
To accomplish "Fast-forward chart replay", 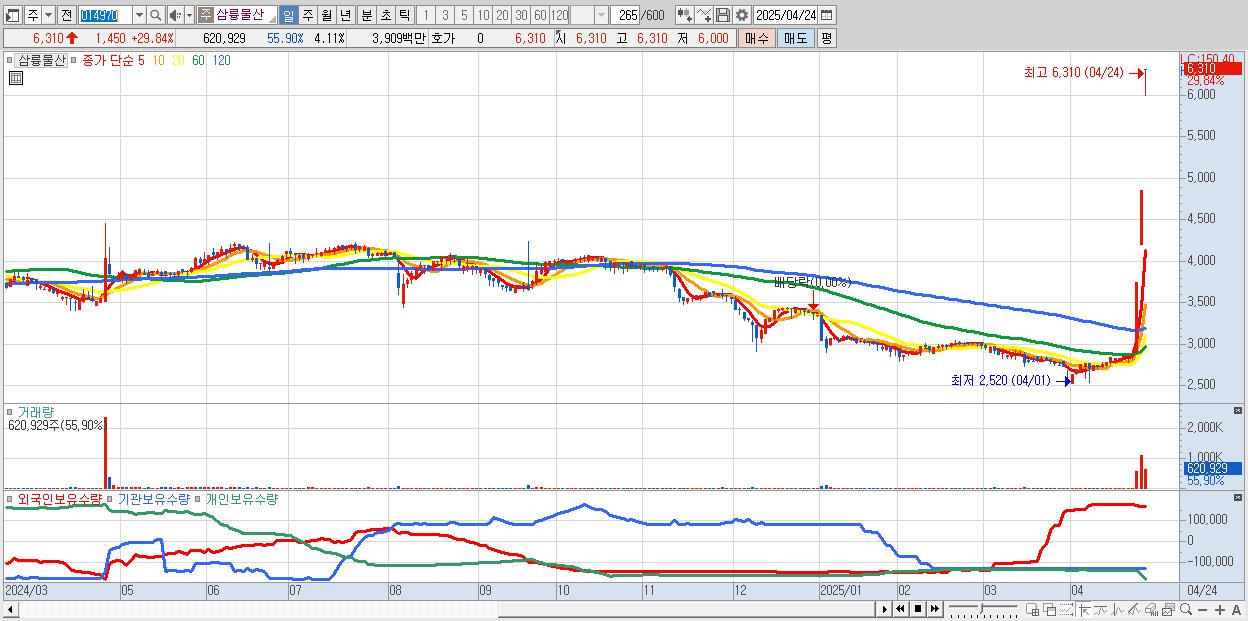I will point(935,609).
